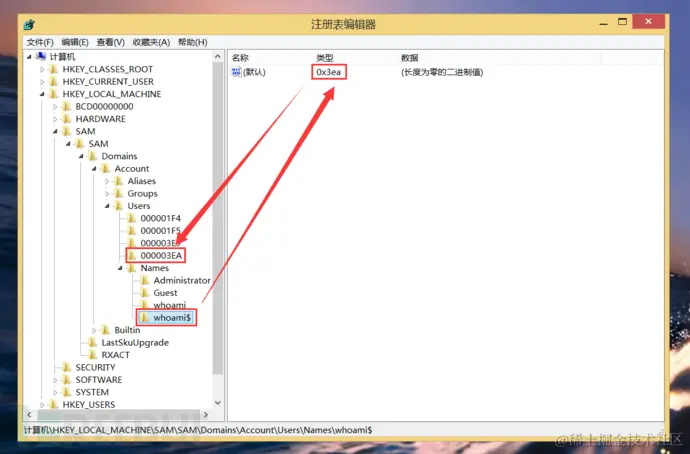
Task: Click the BCD00000000 folder icon
Action: click(67, 106)
